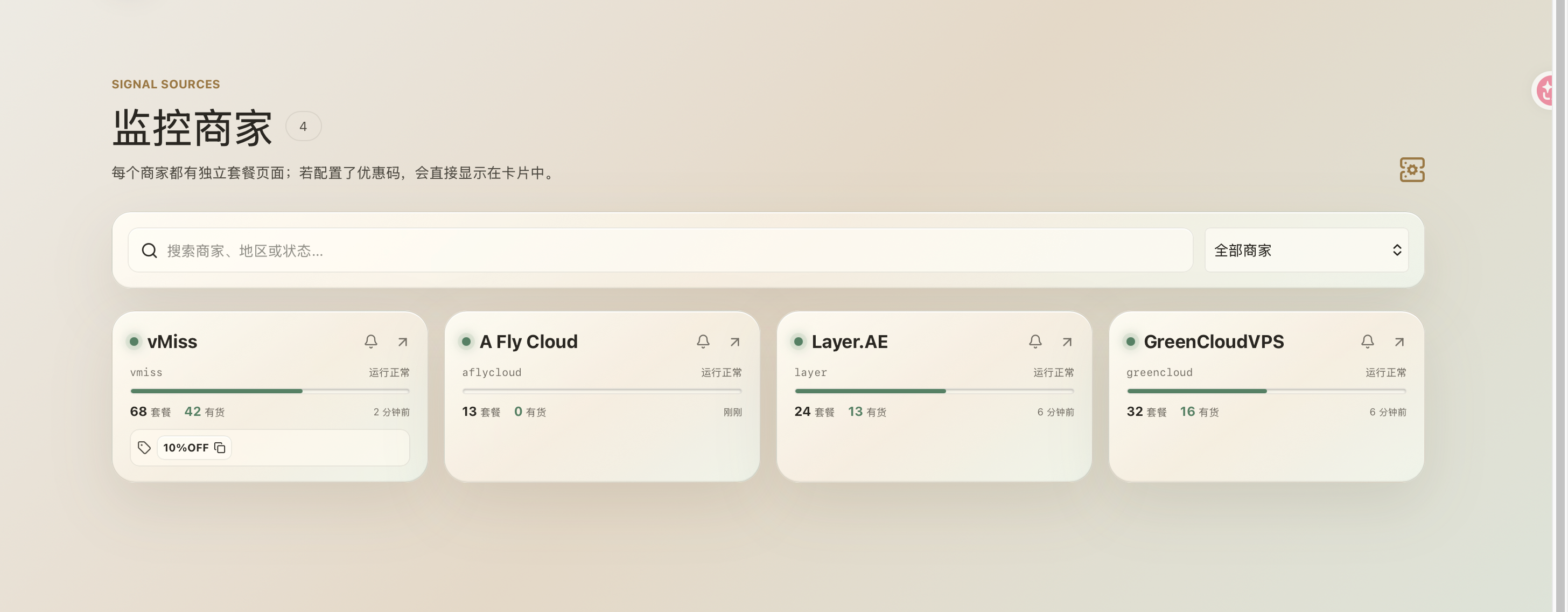Click the coupon tag icon on vMiss card
The width and height of the screenshot is (1568, 612).
coord(144,448)
